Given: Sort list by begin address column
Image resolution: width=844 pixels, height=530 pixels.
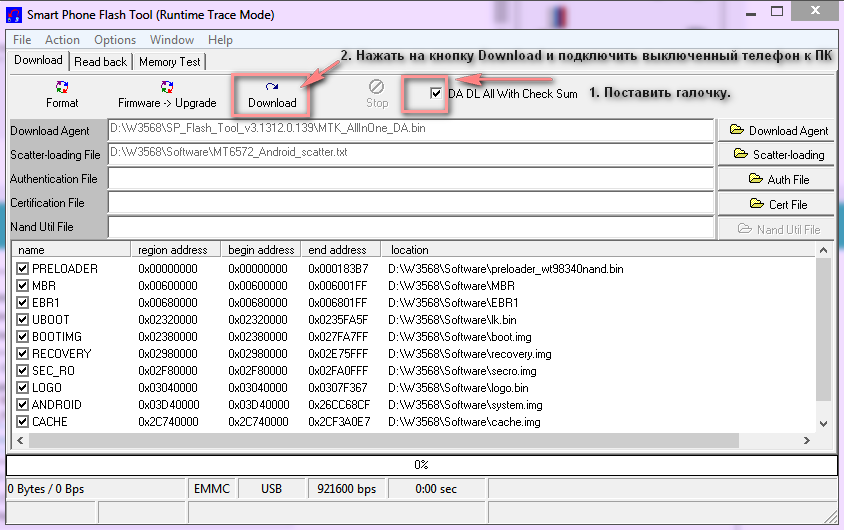Looking at the screenshot, I should click(x=261, y=249).
